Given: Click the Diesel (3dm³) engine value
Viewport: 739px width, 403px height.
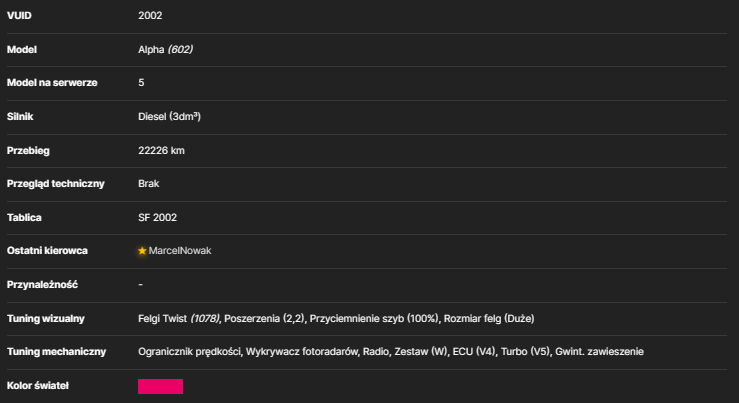Looking at the screenshot, I should [x=169, y=116].
